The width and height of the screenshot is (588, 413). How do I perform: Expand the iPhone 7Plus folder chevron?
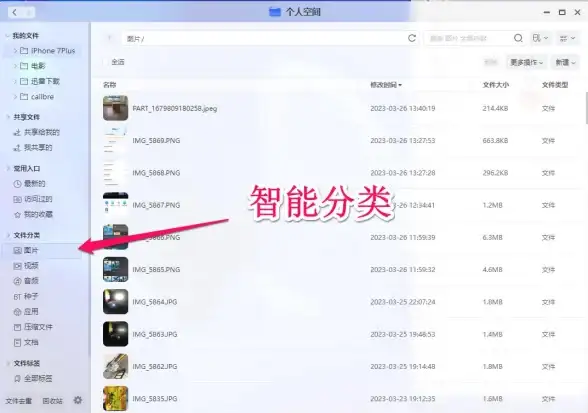click(15, 51)
